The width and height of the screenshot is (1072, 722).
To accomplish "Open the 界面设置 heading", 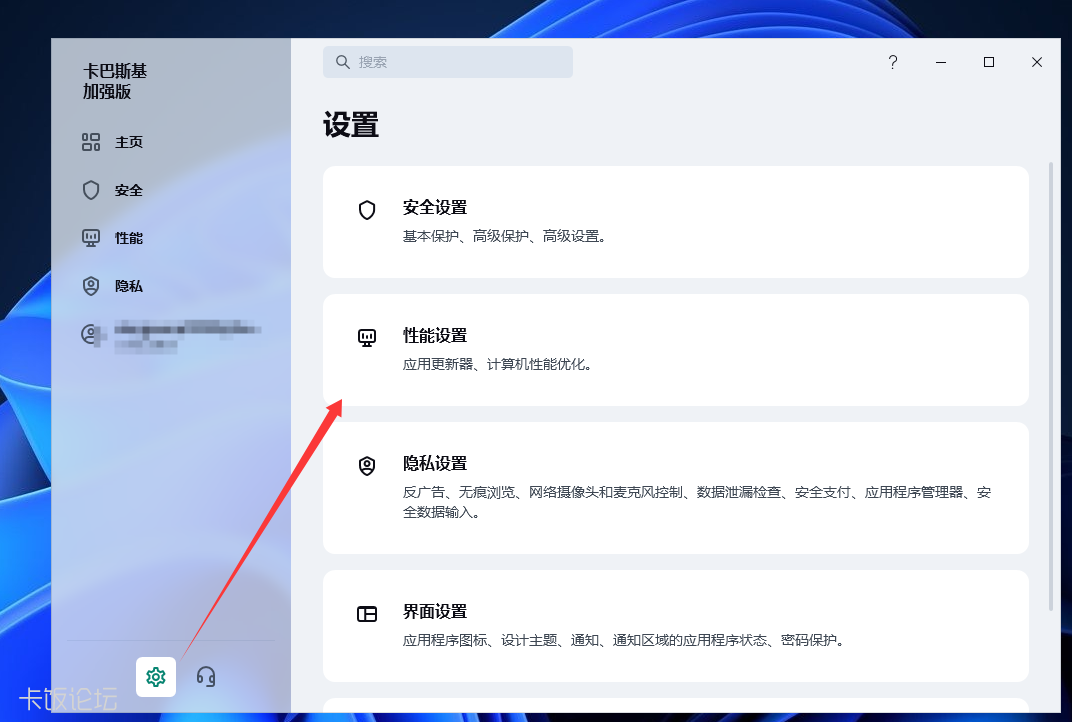I will coord(435,611).
